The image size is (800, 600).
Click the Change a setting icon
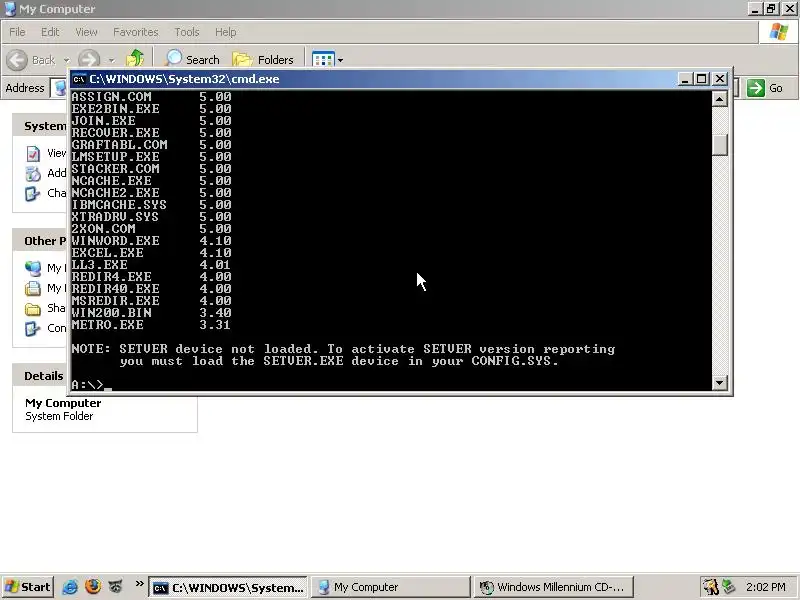point(33,194)
